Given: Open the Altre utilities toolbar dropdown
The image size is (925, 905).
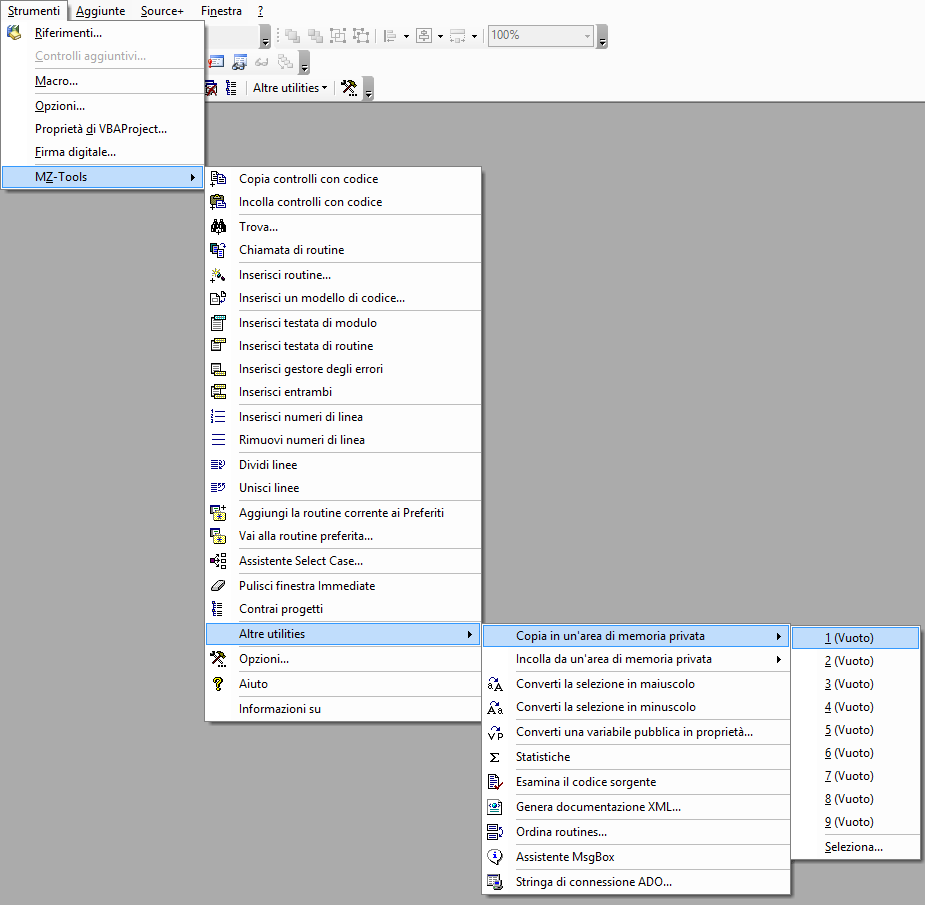Looking at the screenshot, I should click(290, 88).
